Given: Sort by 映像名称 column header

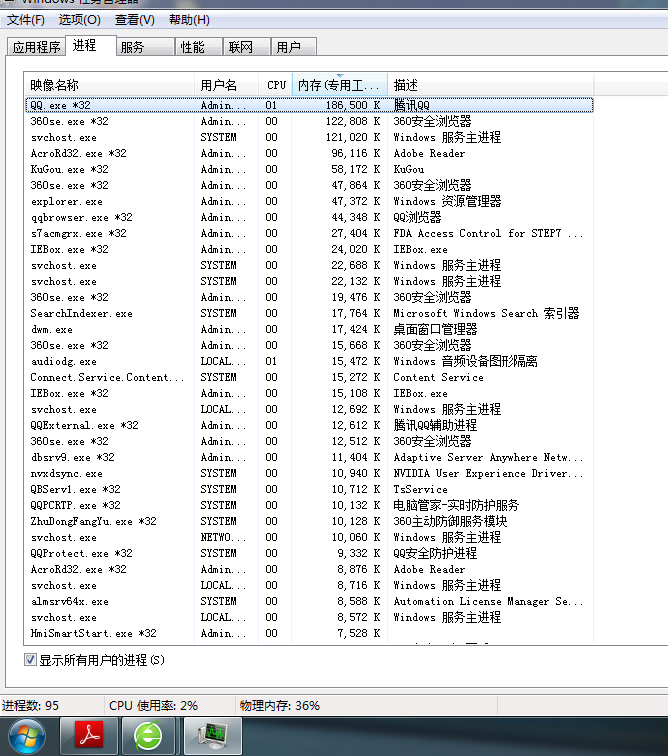Looking at the screenshot, I should (109, 85).
